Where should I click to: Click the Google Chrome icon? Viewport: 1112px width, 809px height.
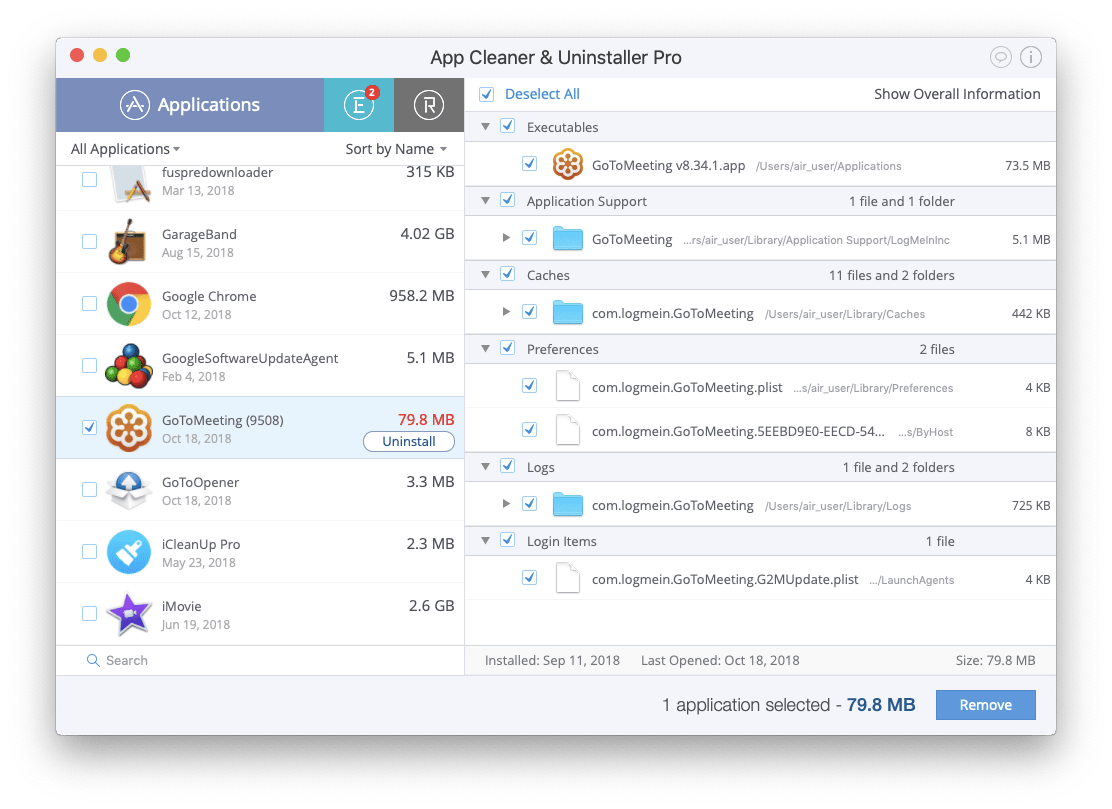click(128, 303)
